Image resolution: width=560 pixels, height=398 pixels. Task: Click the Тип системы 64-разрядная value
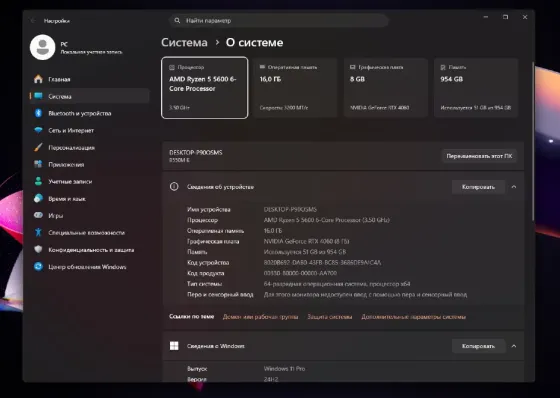click(337, 284)
